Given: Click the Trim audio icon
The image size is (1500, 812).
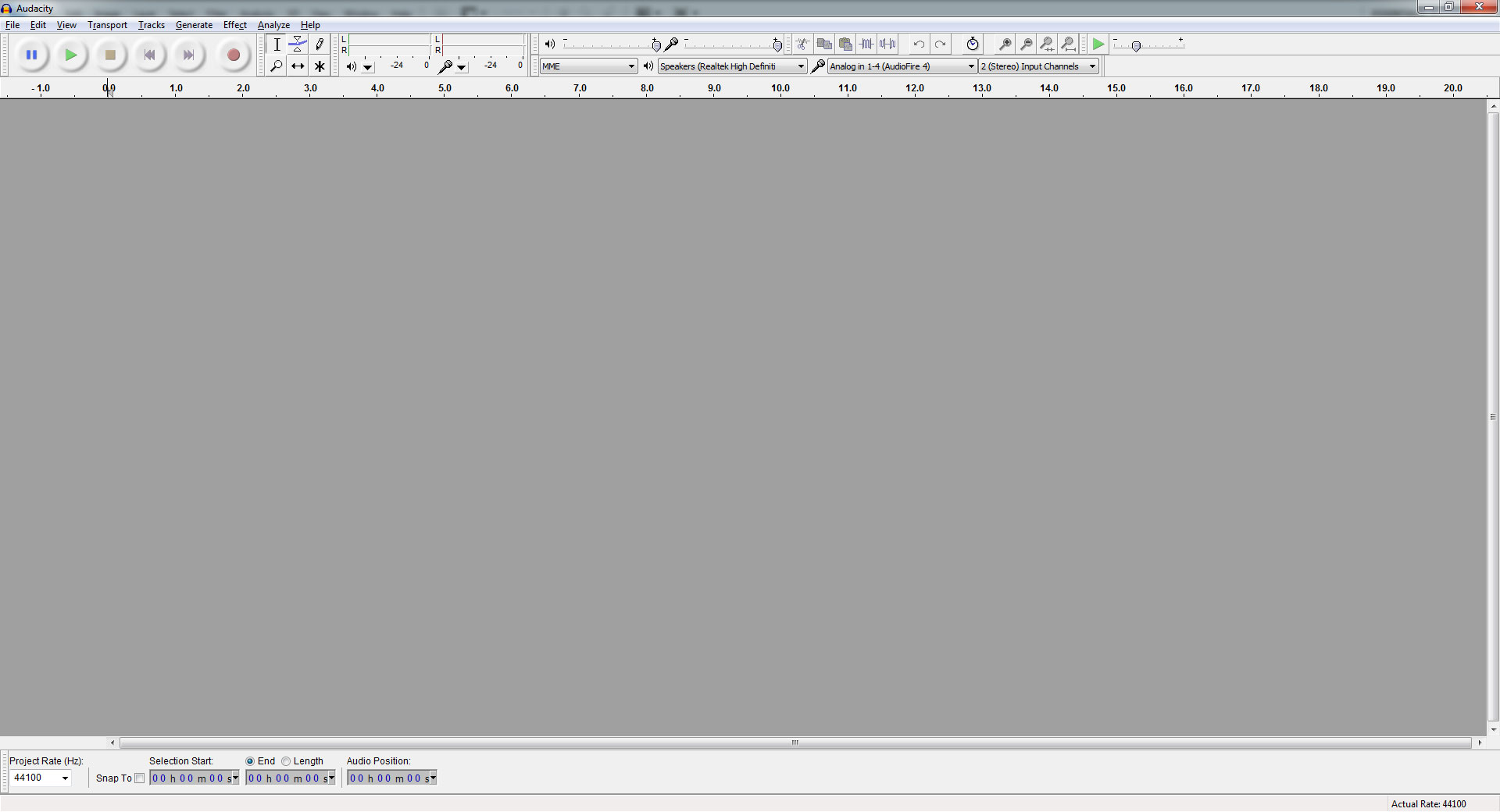Looking at the screenshot, I should pos(866,45).
